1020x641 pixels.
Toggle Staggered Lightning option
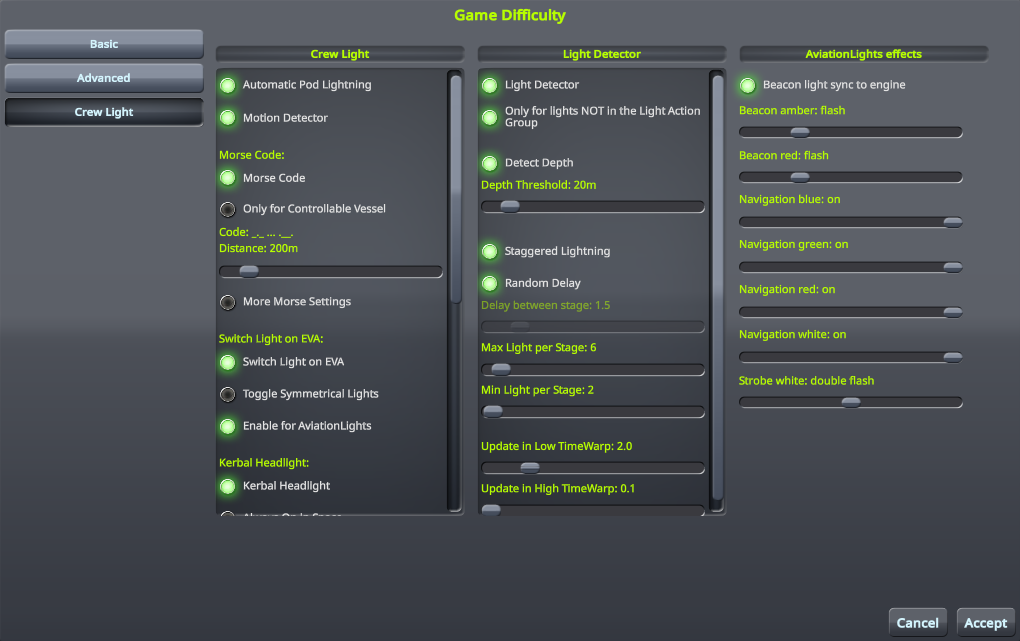coord(490,251)
